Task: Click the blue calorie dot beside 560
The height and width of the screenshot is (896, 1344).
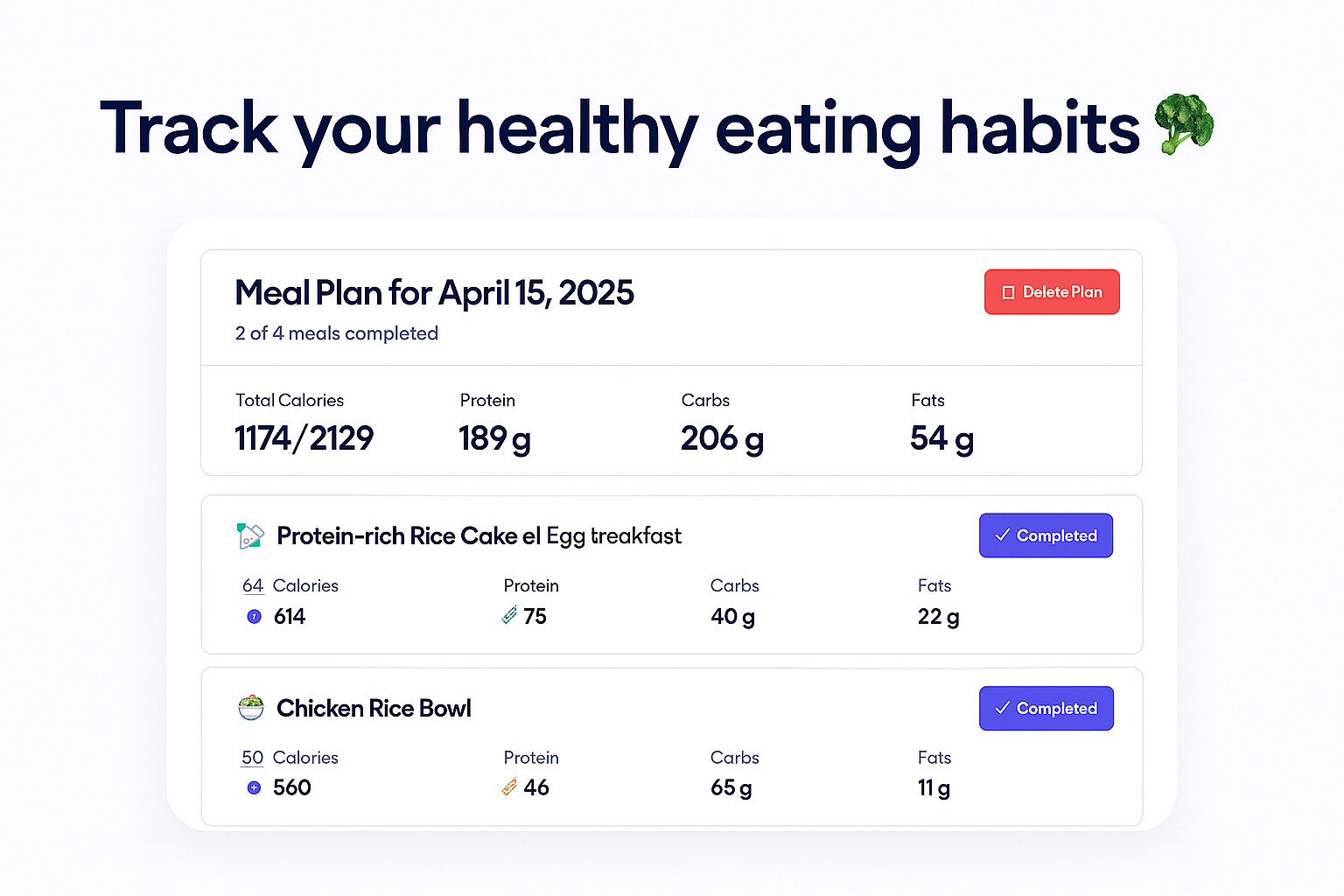Action: (x=254, y=787)
